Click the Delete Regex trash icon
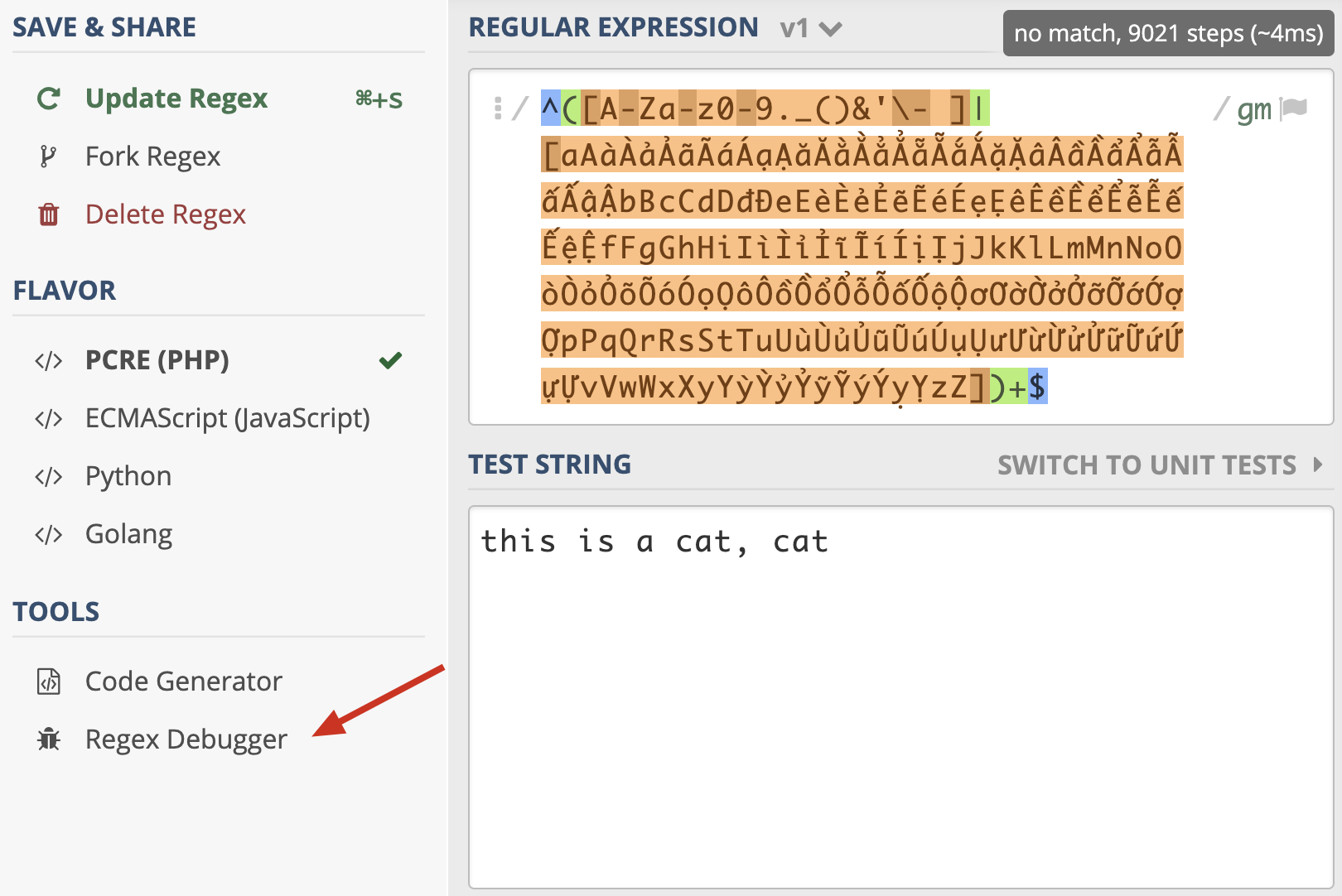The height and width of the screenshot is (896, 1342). point(49,214)
